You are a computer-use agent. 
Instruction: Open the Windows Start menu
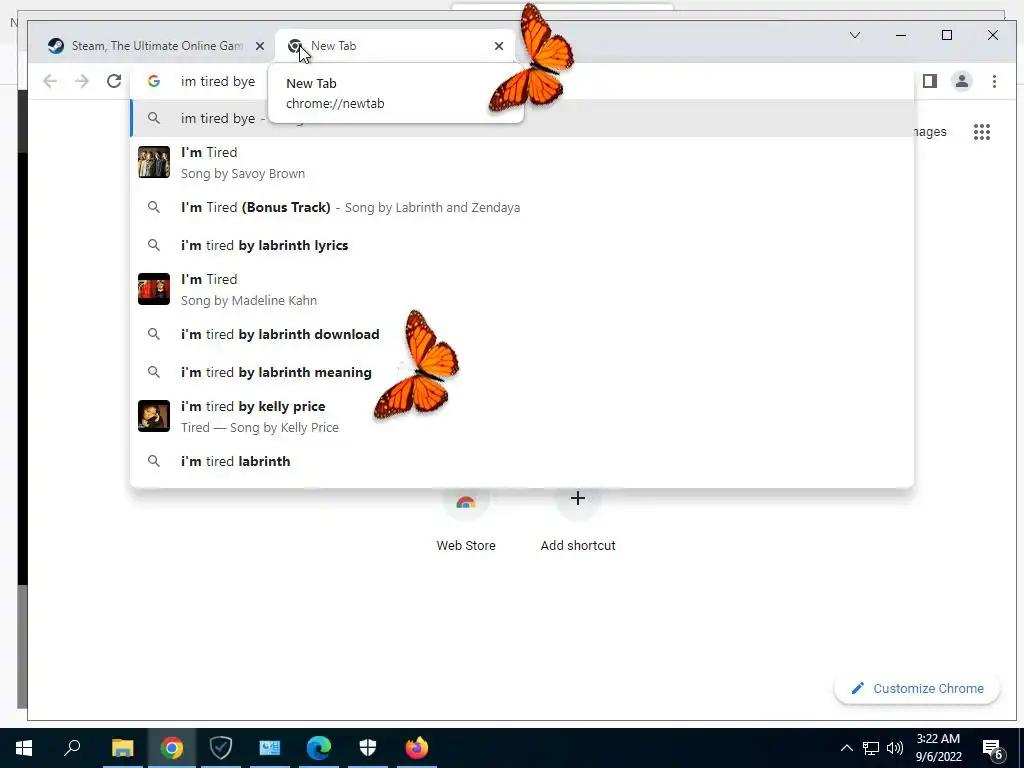click(x=24, y=748)
